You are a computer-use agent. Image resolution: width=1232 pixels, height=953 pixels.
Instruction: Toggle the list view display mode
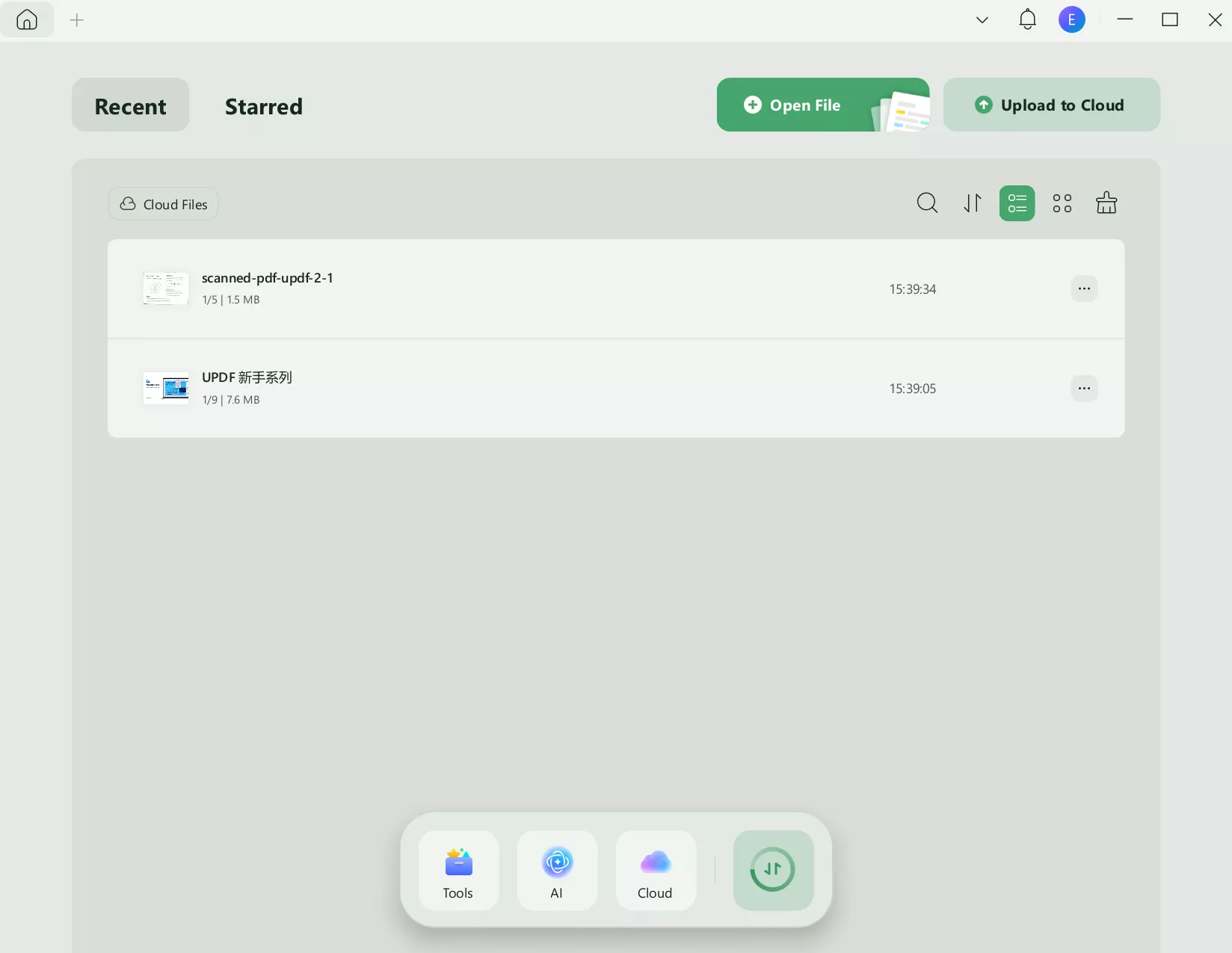[1017, 203]
